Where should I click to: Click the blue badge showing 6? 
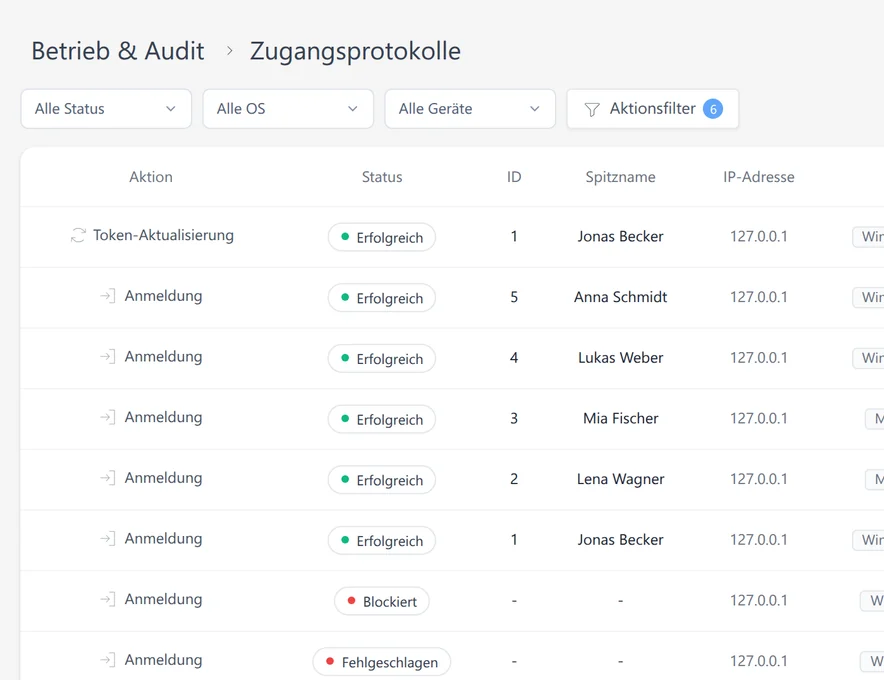coord(713,109)
